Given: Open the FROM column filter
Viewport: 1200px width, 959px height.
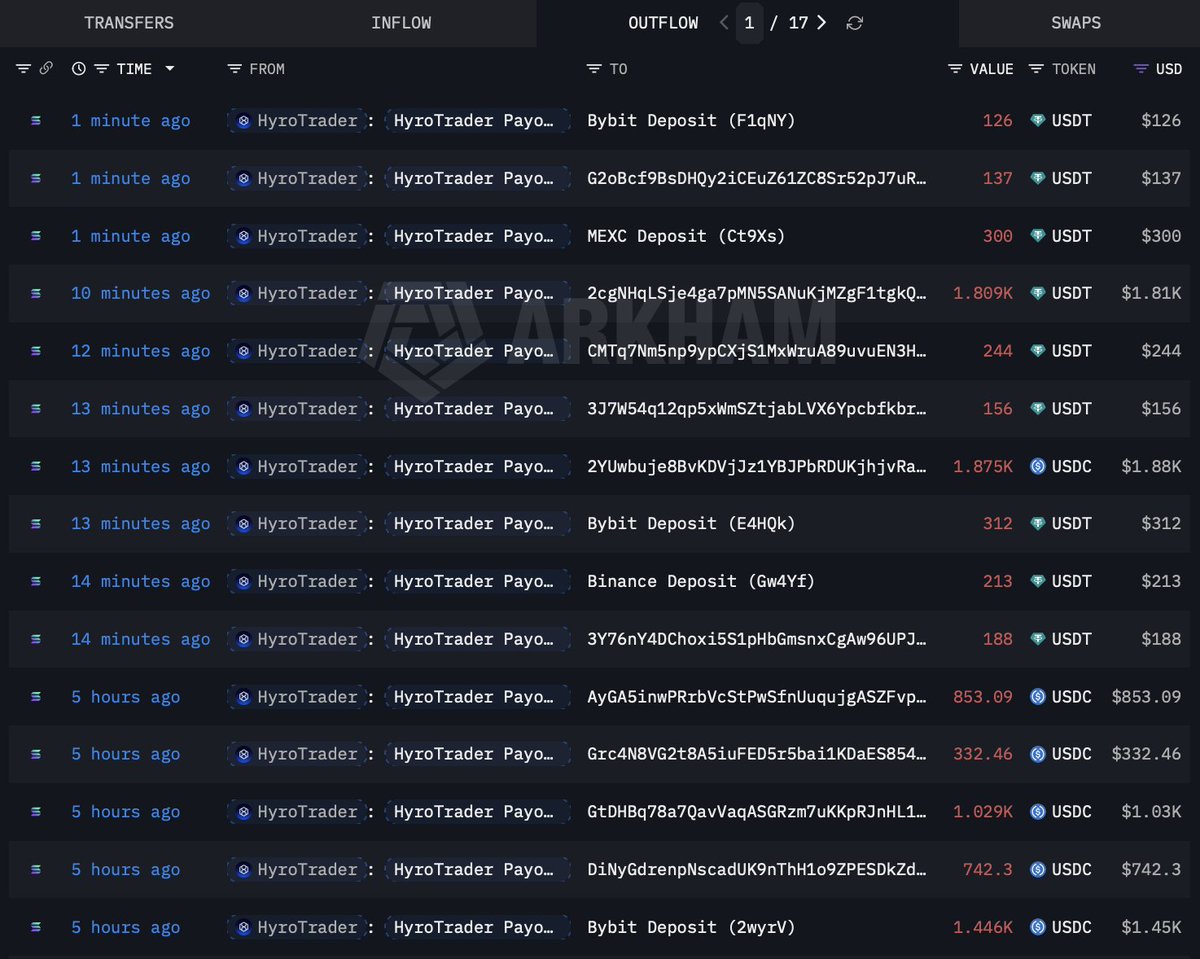Looking at the screenshot, I should [x=234, y=69].
